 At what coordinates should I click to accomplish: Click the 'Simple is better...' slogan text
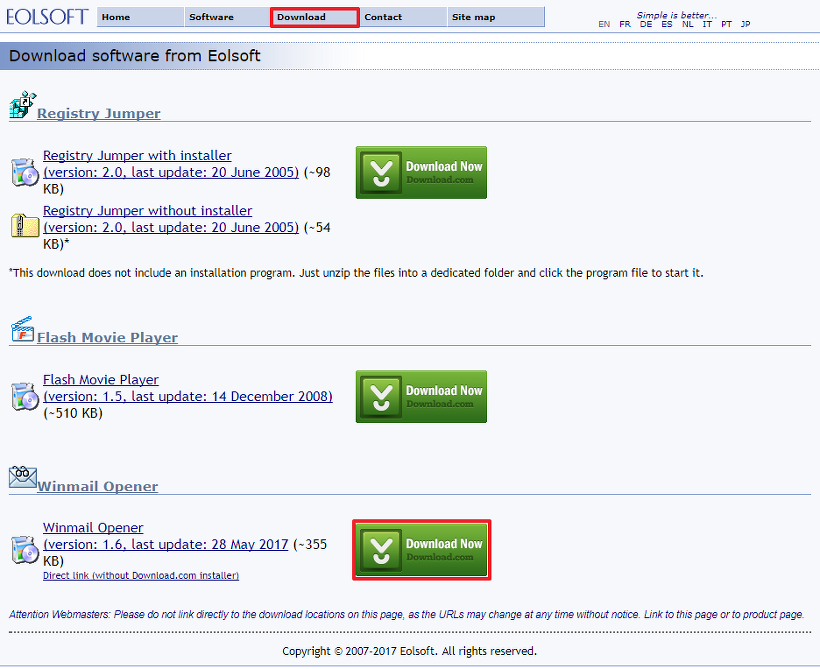point(676,15)
